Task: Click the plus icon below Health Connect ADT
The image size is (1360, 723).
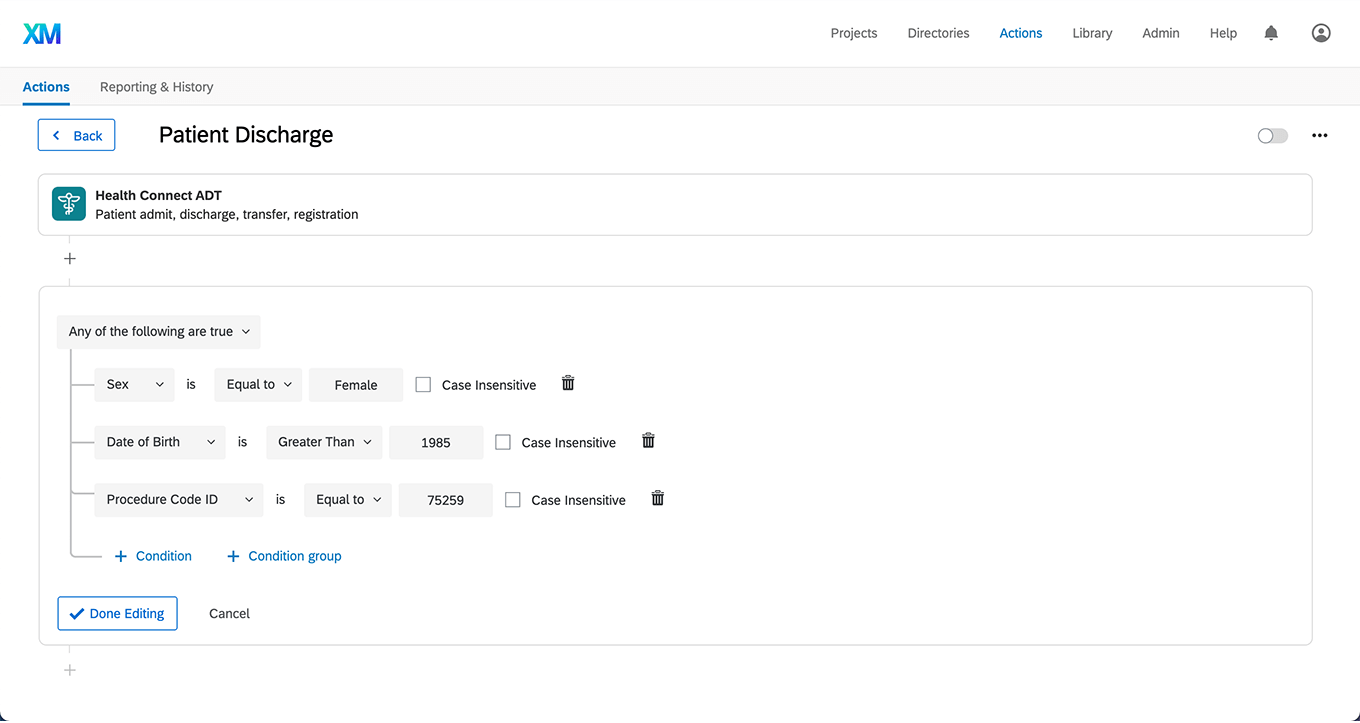Action: coord(69,258)
